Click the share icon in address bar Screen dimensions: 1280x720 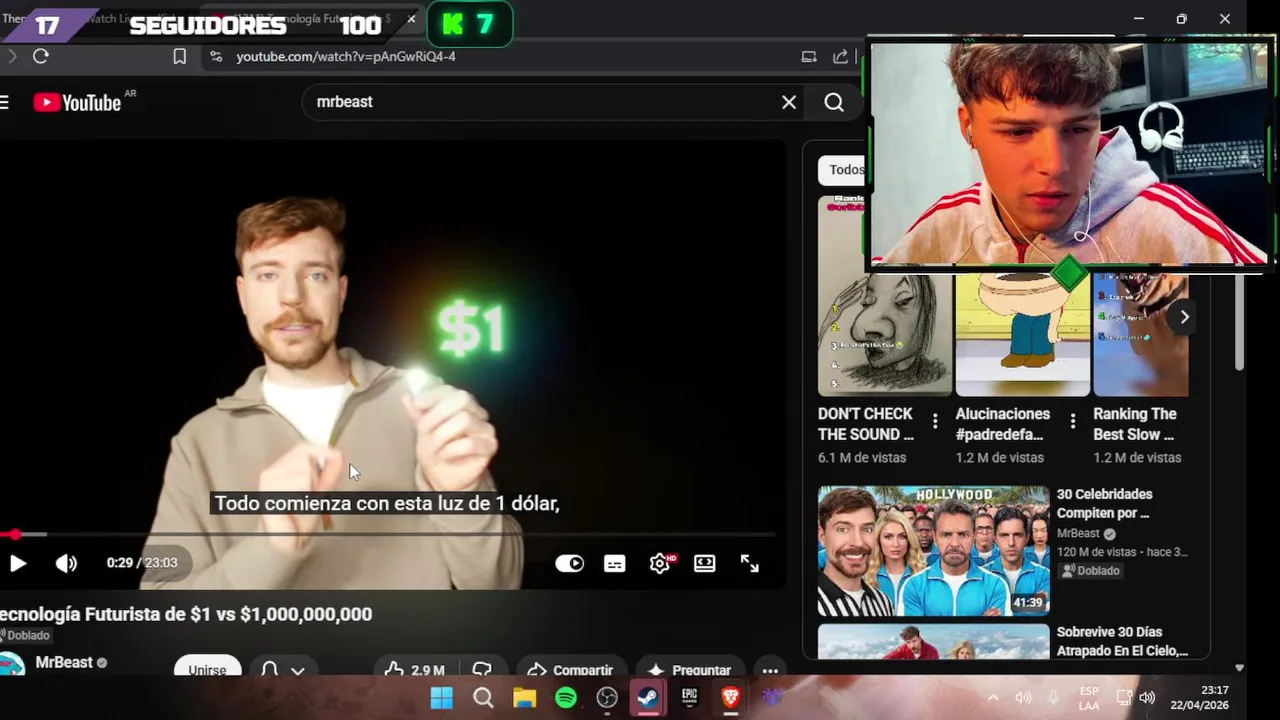click(841, 57)
